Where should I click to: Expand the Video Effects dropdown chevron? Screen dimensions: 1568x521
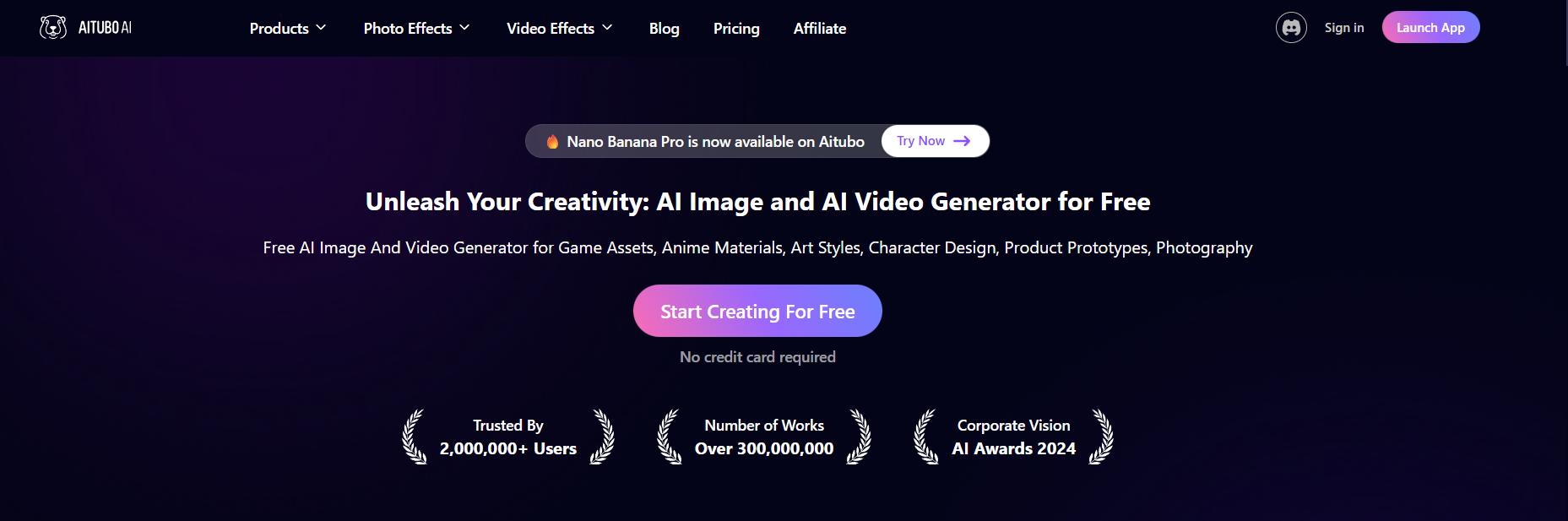pos(607,28)
